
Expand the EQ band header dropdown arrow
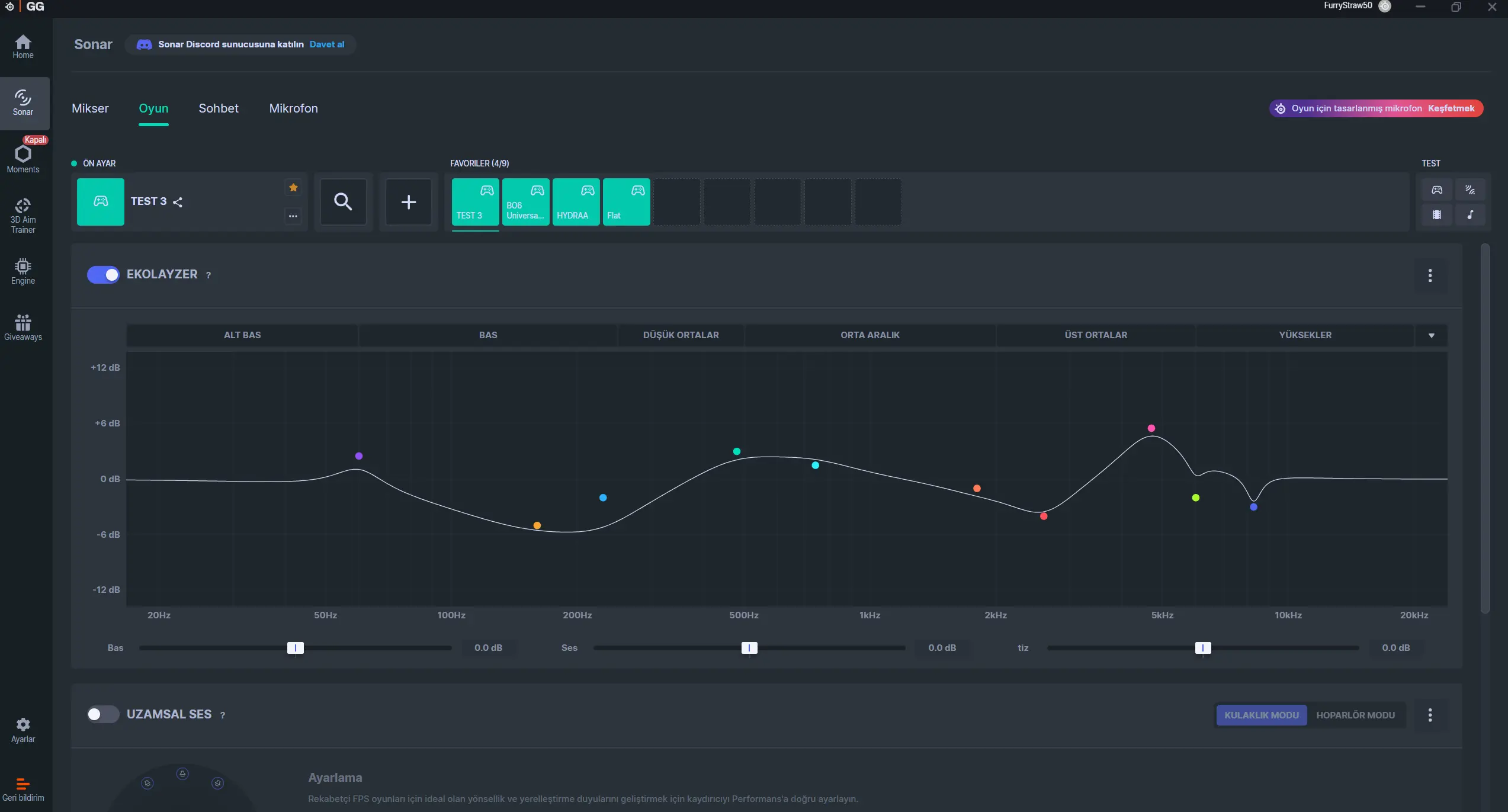pyautogui.click(x=1432, y=336)
